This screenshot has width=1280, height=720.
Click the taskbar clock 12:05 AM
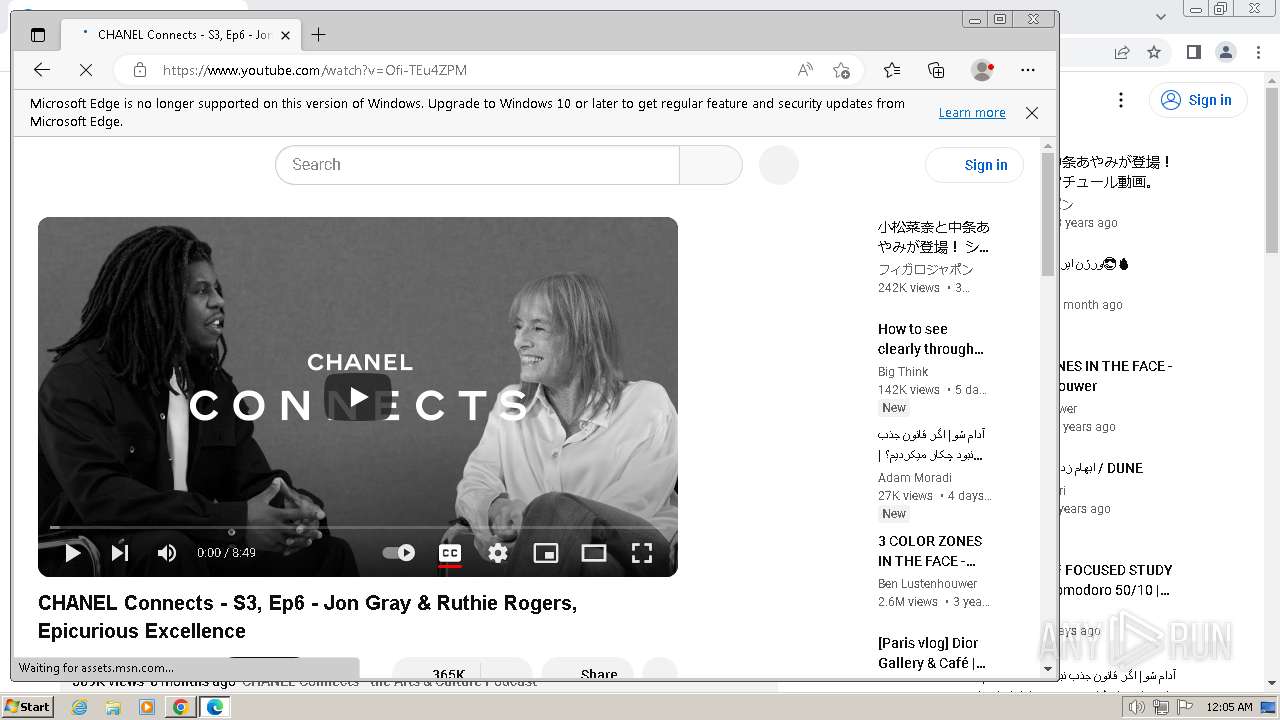pos(1229,707)
